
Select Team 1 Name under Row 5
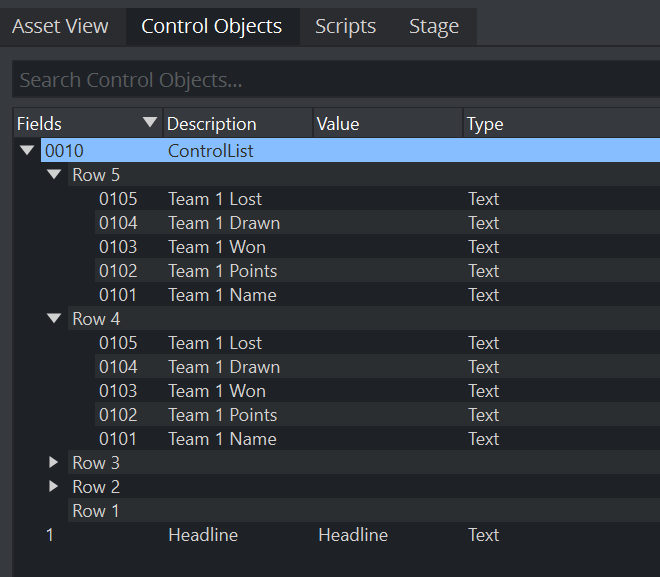pyautogui.click(x=377, y=295)
